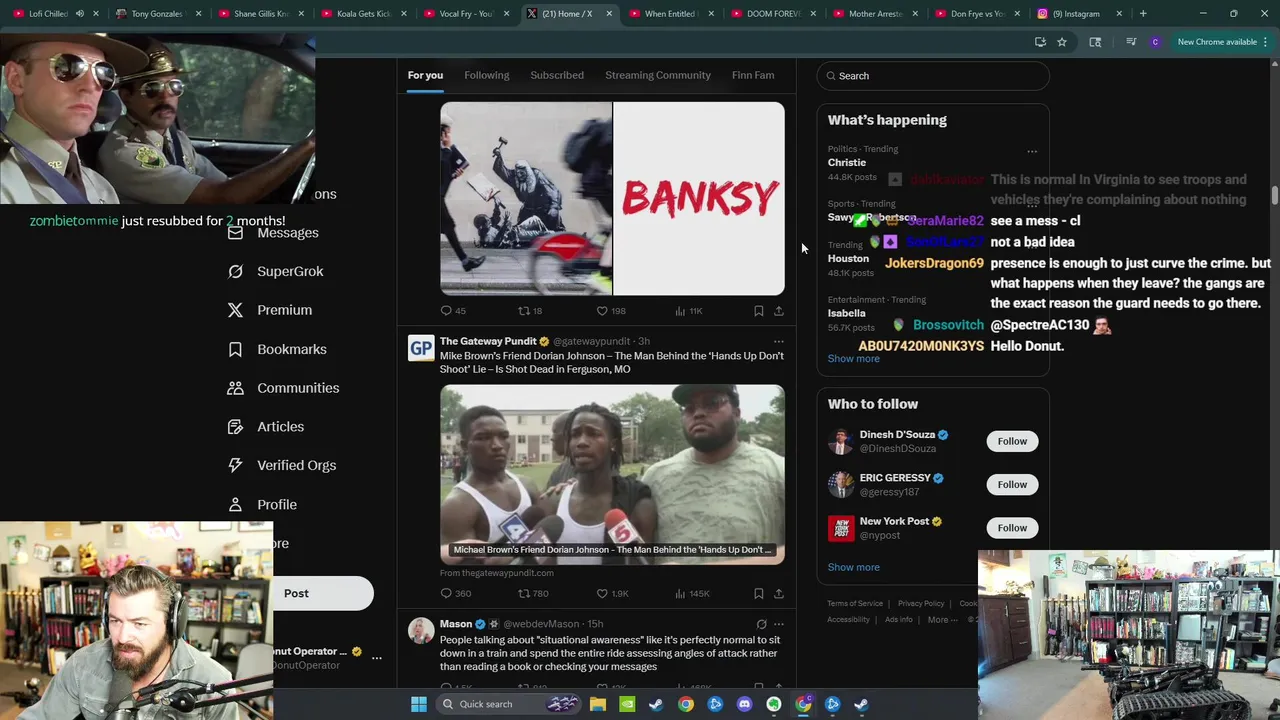This screenshot has width=1280, height=720.
Task: Expand the footer More menu
Action: pyautogui.click(x=942, y=620)
